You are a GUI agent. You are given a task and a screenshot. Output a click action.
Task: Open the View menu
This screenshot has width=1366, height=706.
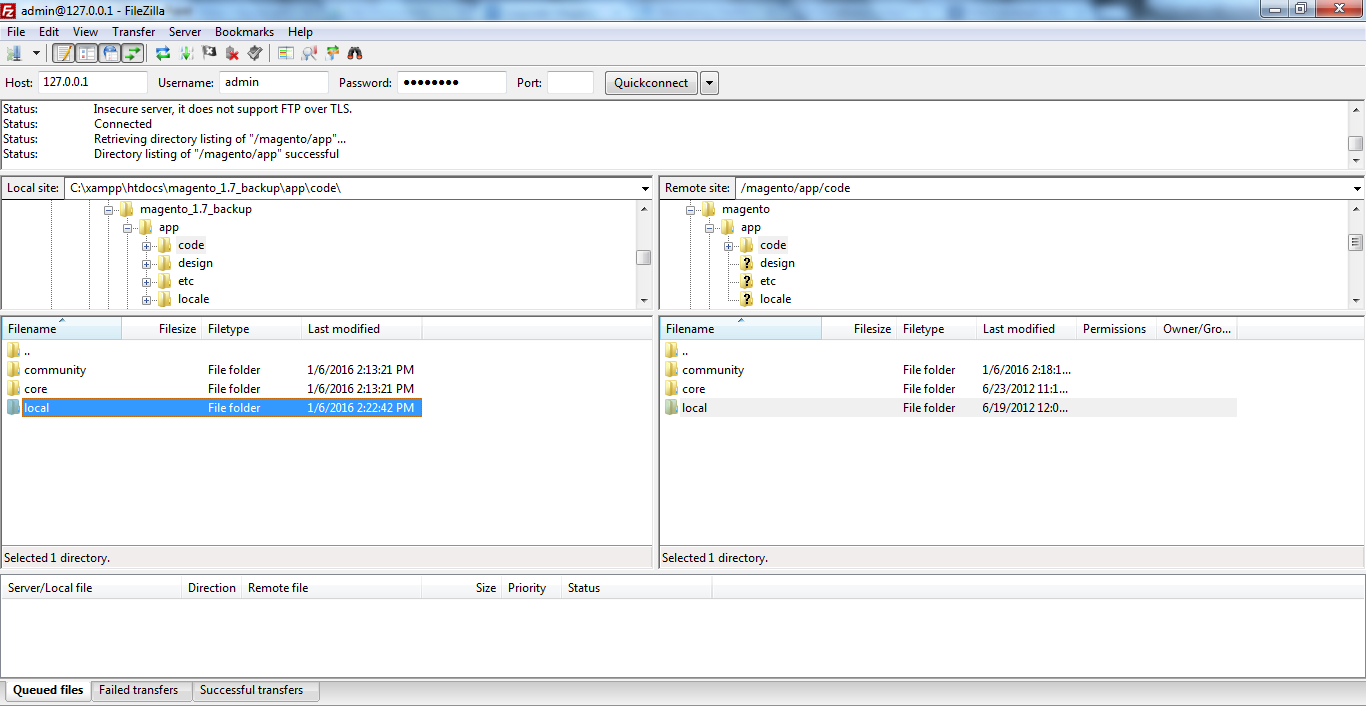click(86, 32)
